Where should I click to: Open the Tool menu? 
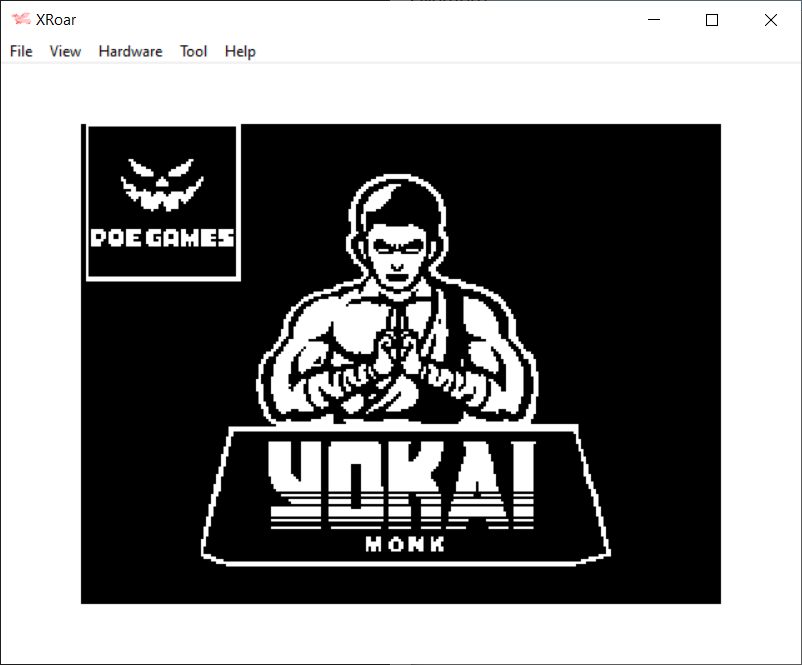(x=193, y=51)
